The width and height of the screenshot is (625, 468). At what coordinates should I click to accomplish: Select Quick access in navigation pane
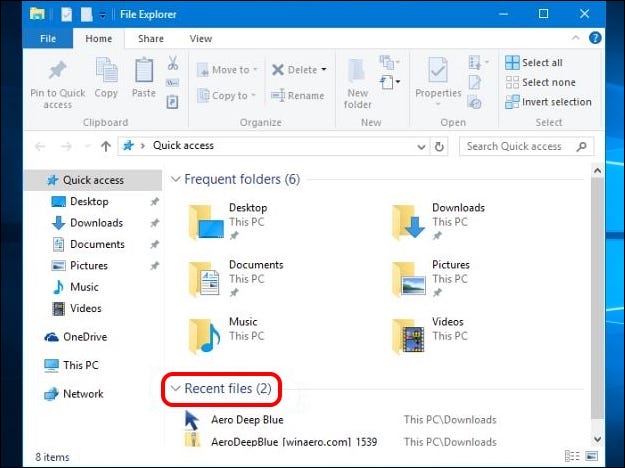coord(93,180)
